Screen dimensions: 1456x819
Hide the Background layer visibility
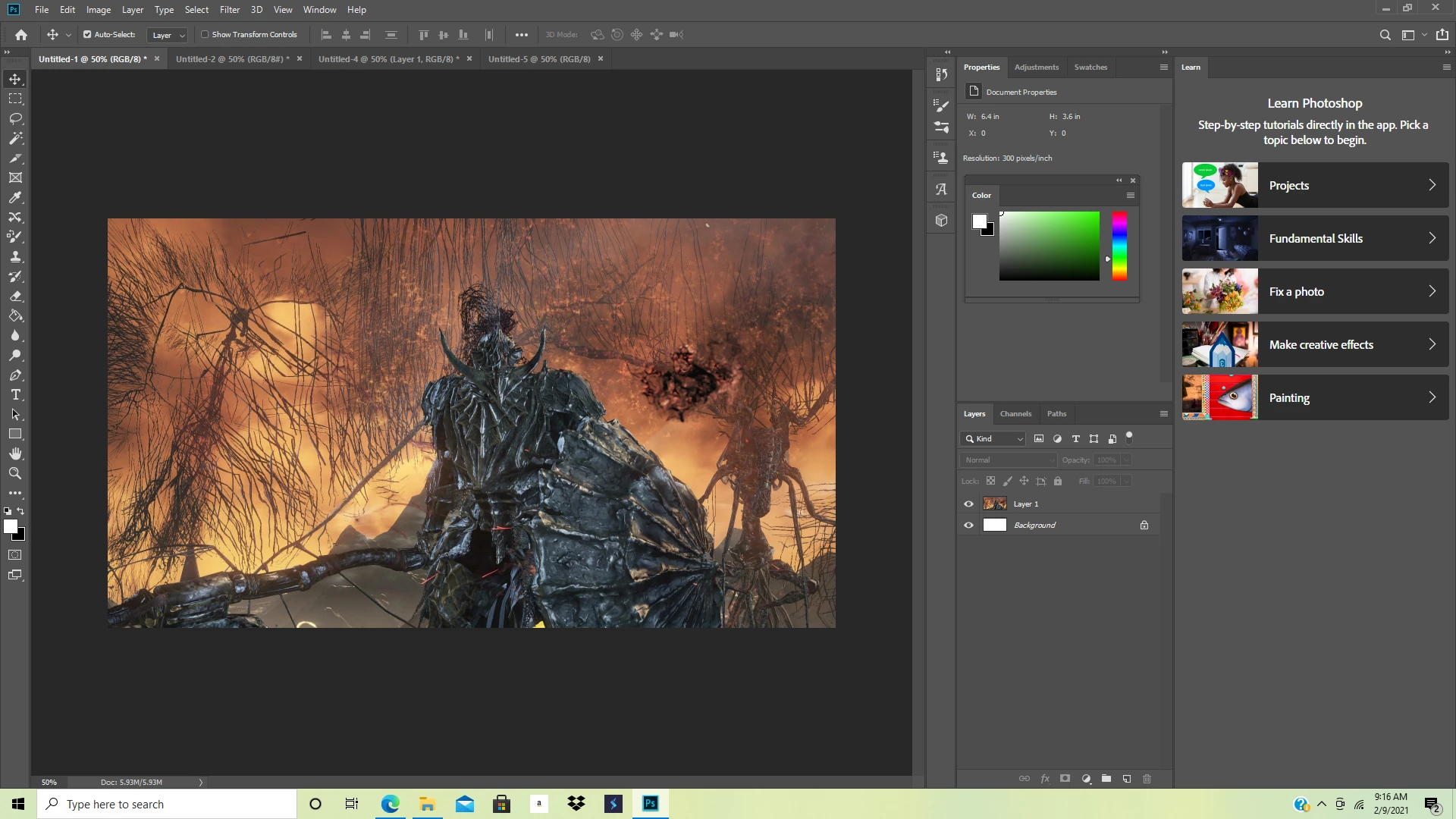tap(968, 525)
